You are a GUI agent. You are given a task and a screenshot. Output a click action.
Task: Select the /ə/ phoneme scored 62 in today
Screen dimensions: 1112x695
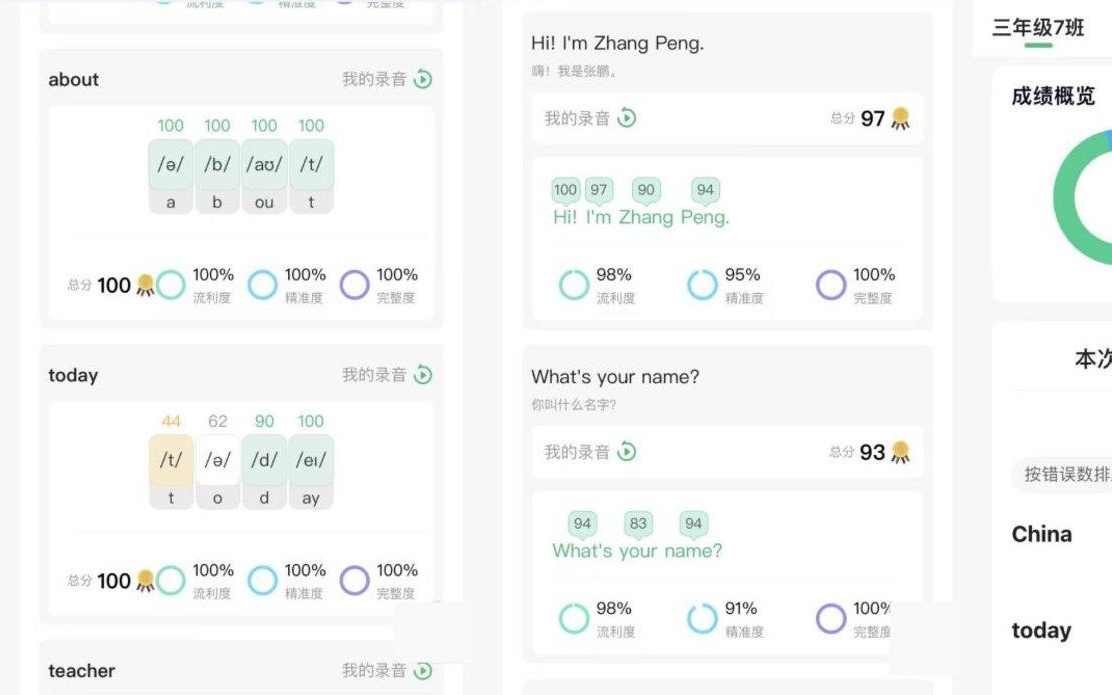[x=218, y=460]
